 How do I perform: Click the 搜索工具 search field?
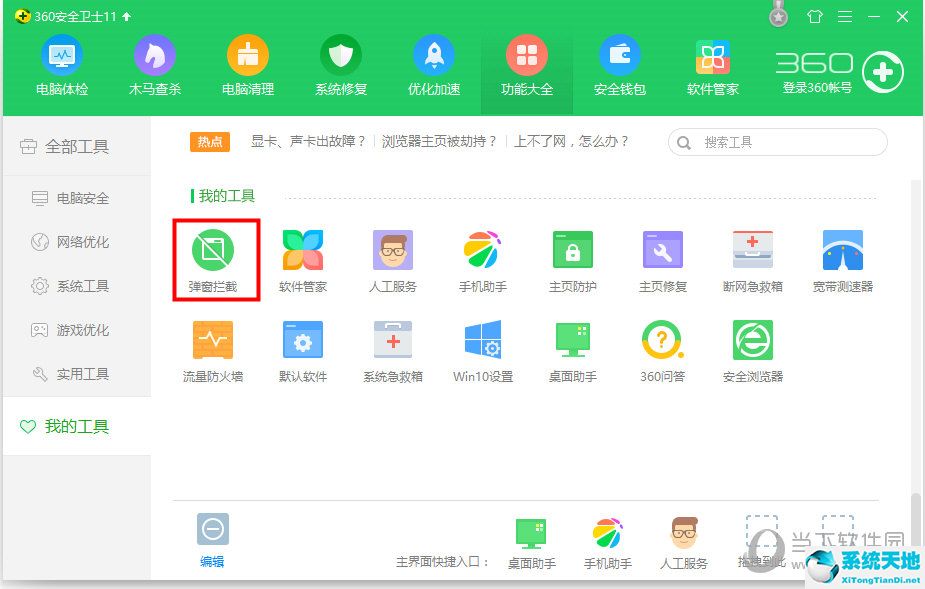[x=778, y=142]
